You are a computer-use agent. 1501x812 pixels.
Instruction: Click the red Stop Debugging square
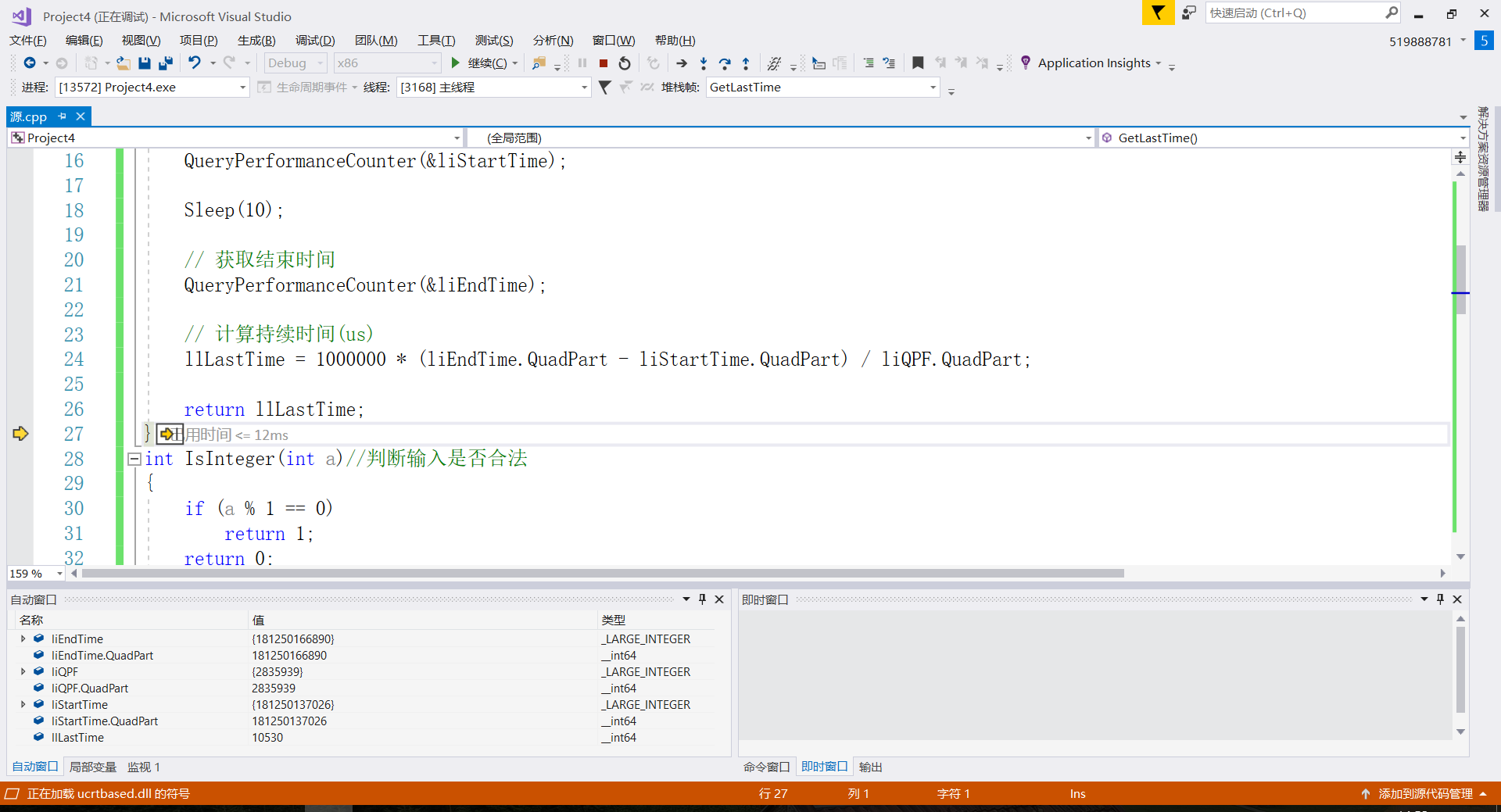[x=604, y=63]
